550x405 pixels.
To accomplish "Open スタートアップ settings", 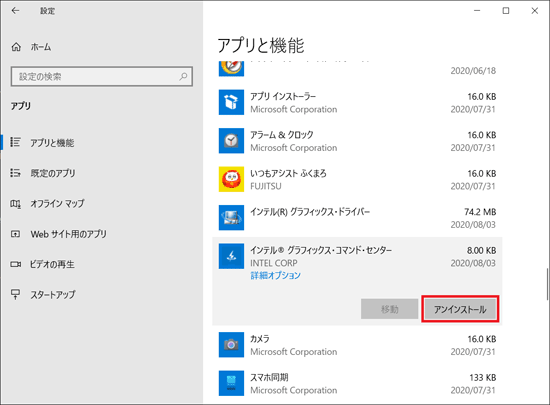I will (102, 295).
